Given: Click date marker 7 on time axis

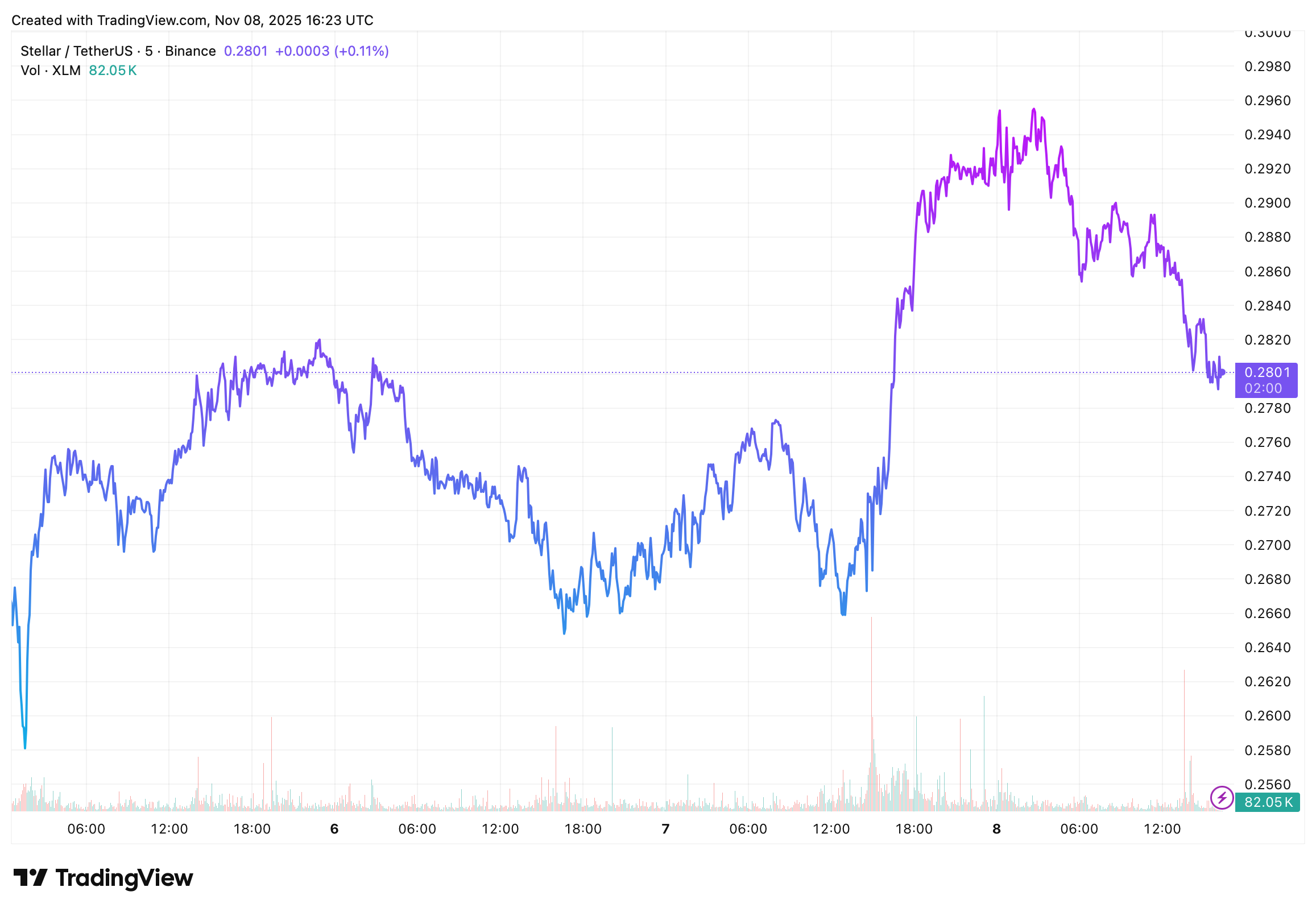Looking at the screenshot, I should coord(665,828).
